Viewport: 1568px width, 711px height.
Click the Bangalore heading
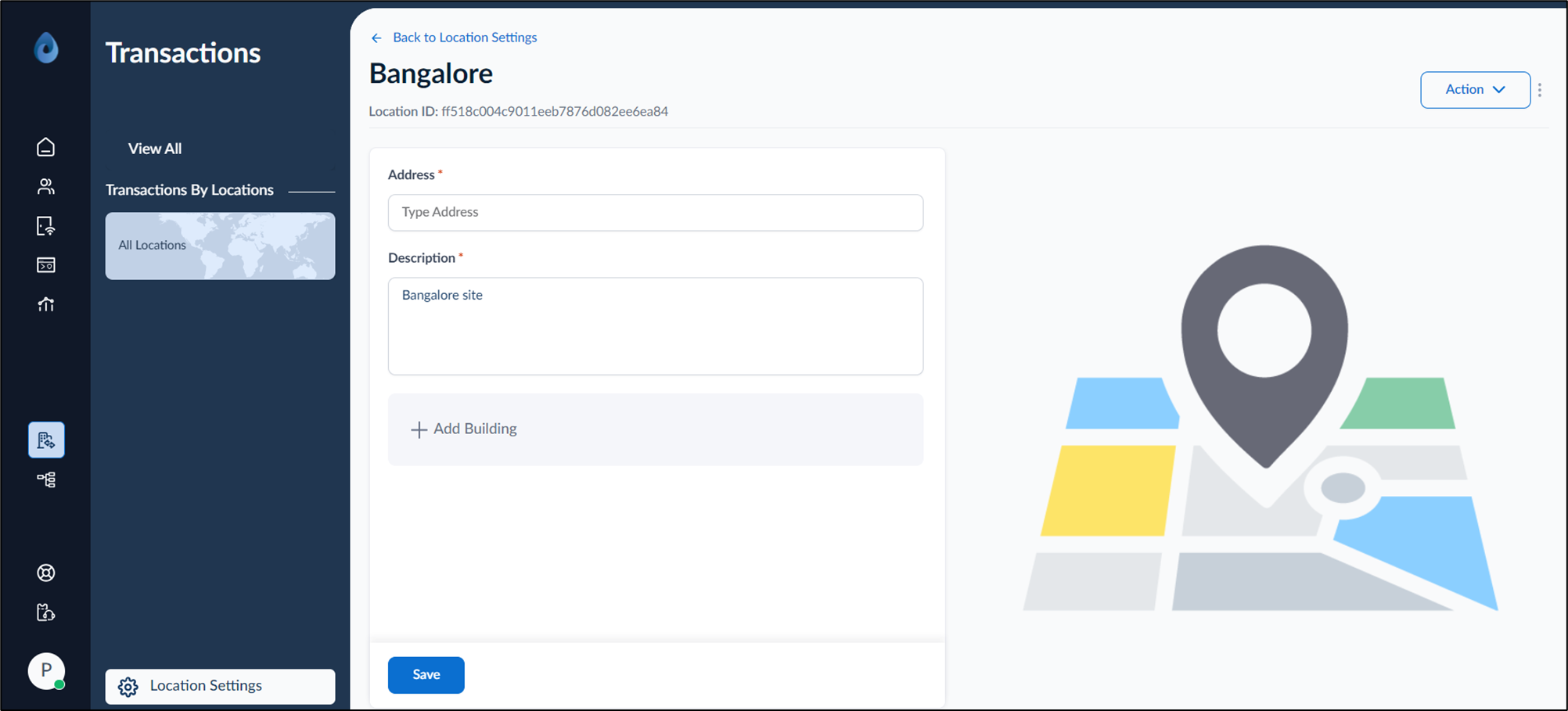tap(431, 74)
